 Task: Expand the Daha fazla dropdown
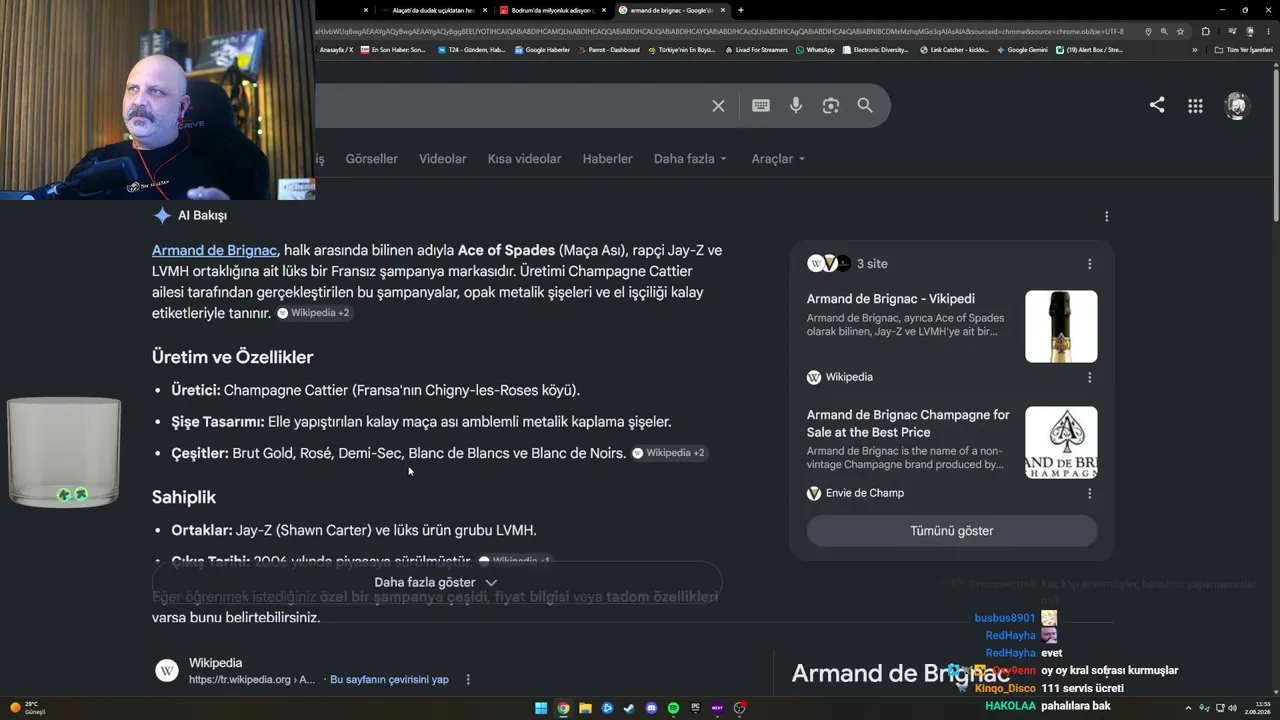click(690, 159)
